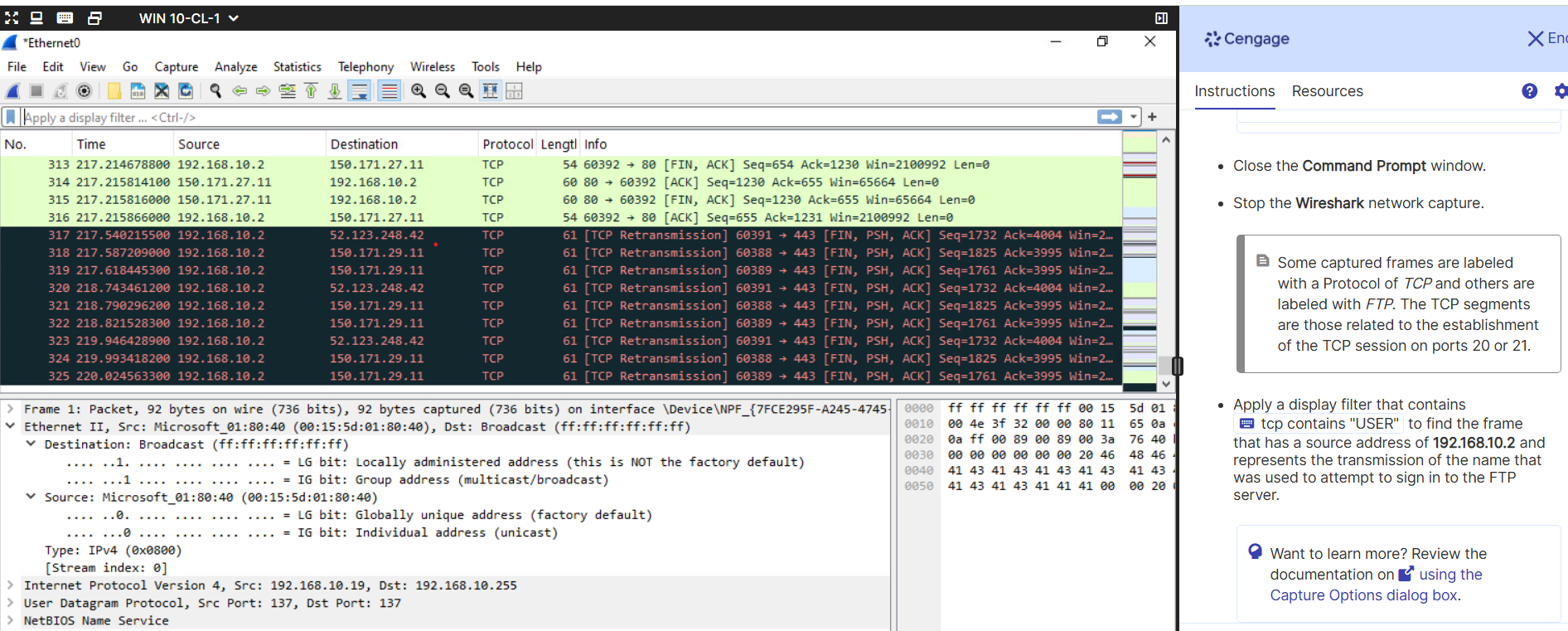This screenshot has height=631, width=1568.
Task: Save the capture file
Action: click(138, 91)
